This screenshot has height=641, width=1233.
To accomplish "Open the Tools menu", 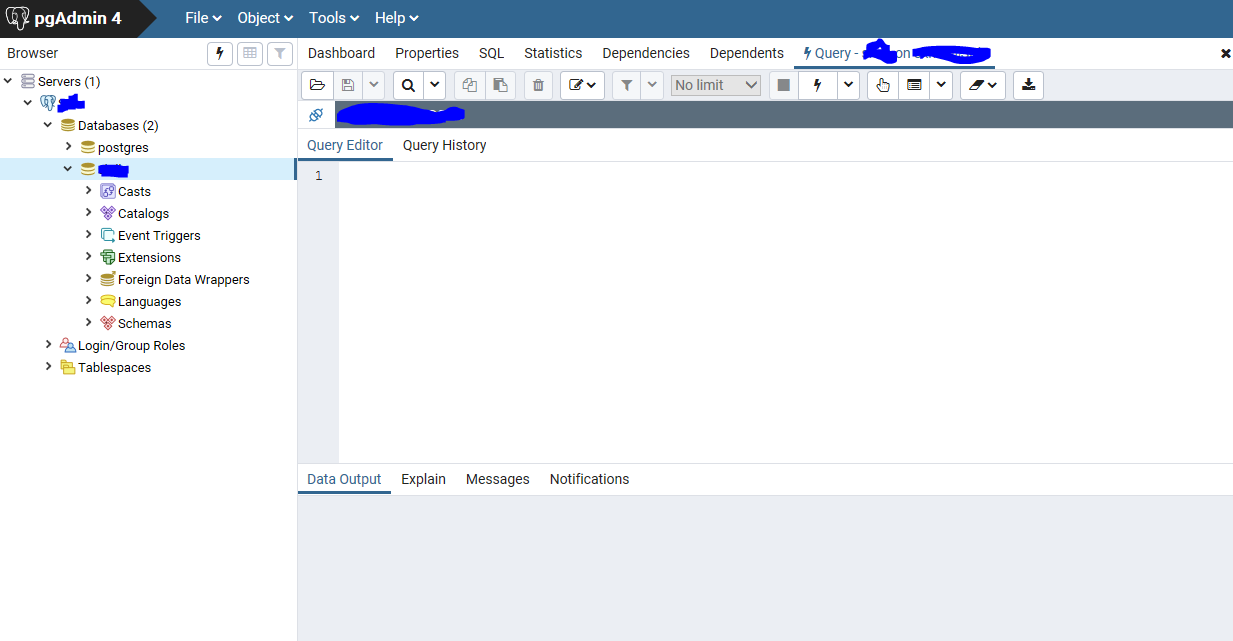I will pos(334,18).
